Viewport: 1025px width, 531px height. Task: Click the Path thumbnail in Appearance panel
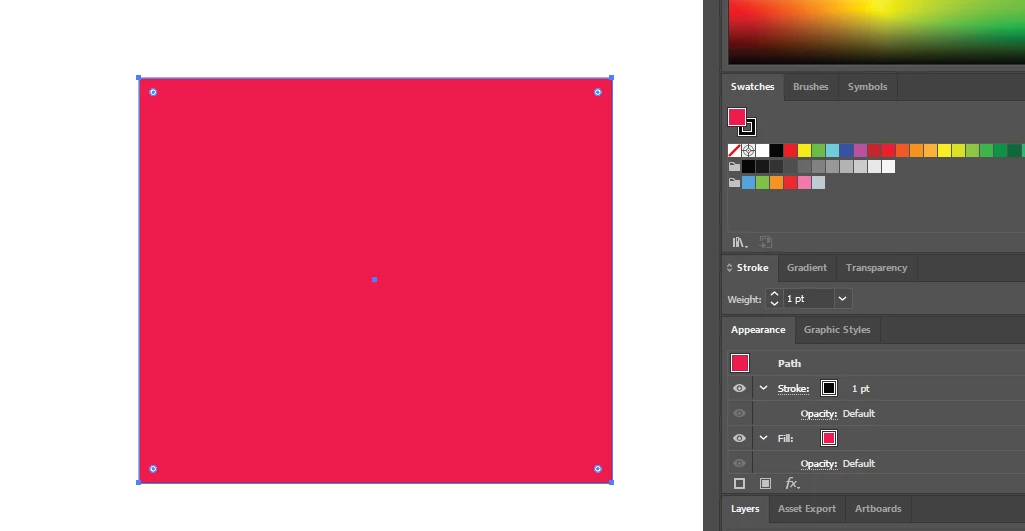pos(739,363)
